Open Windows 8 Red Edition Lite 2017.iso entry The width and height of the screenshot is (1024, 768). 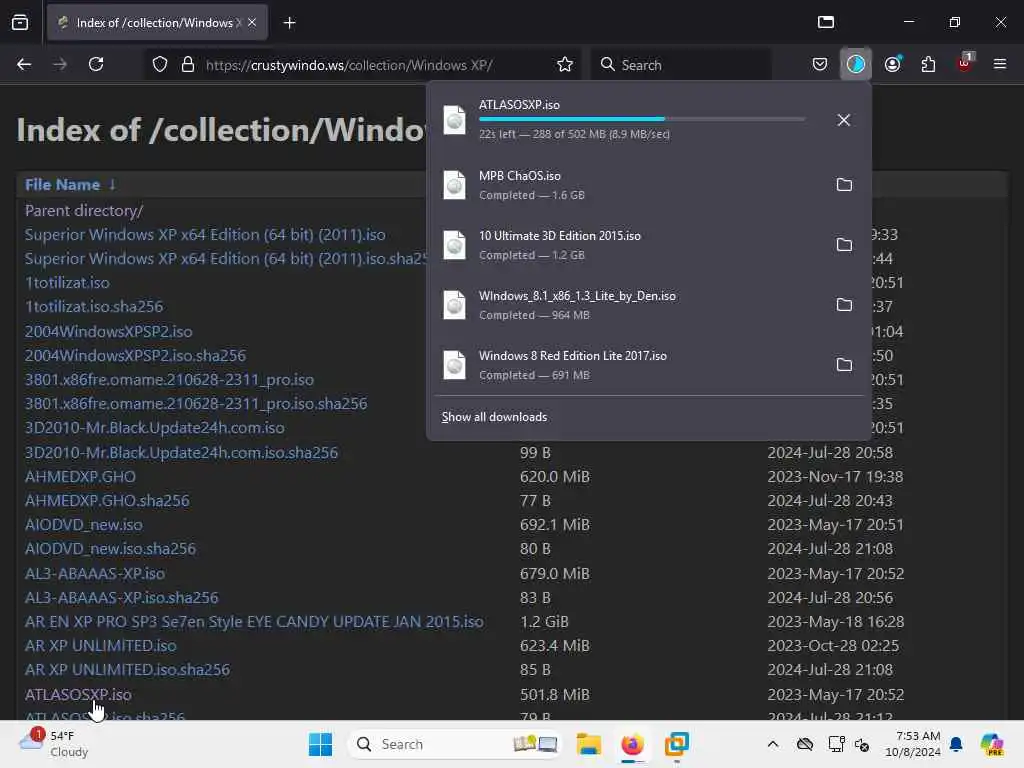click(627, 365)
